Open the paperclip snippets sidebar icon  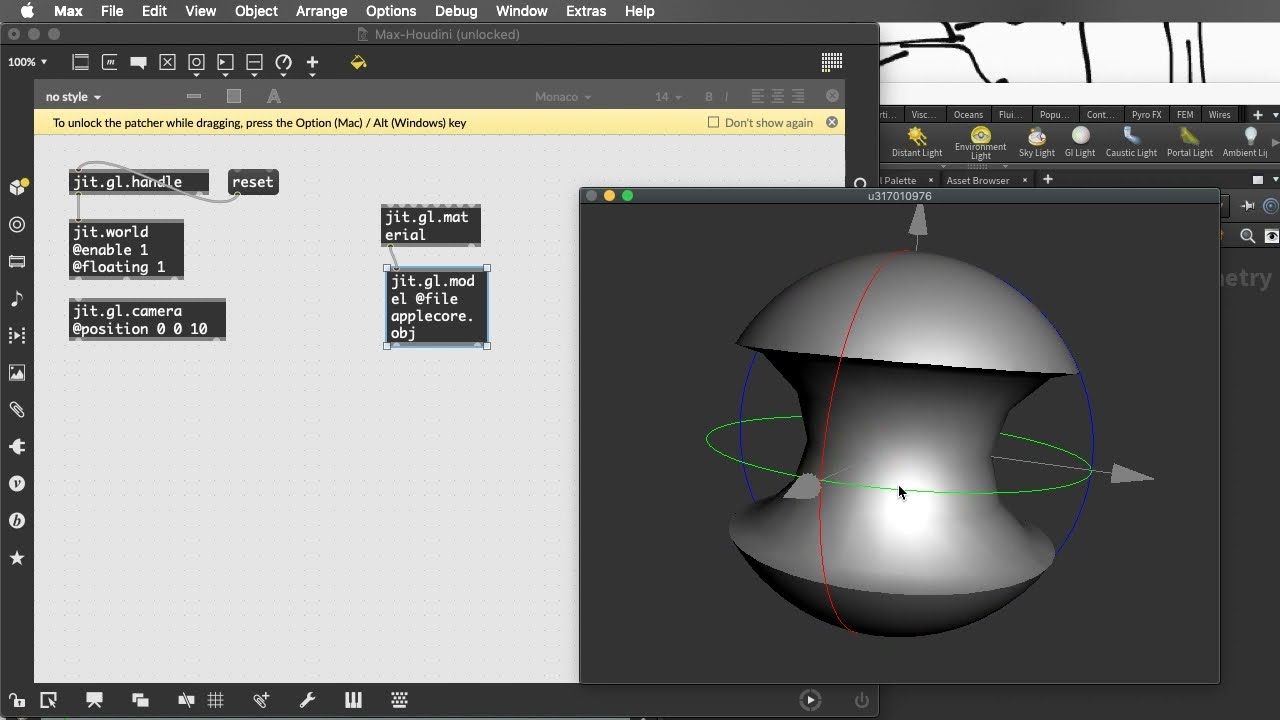point(17,409)
